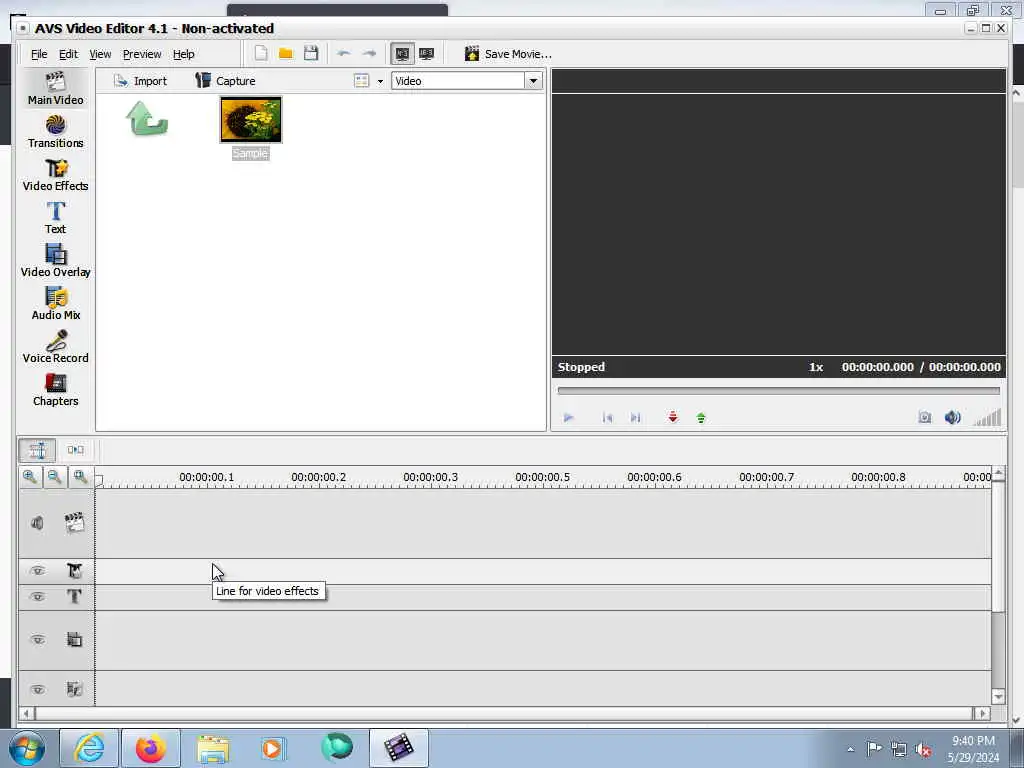
Task: Switch to timeline view mode
Action: point(37,450)
